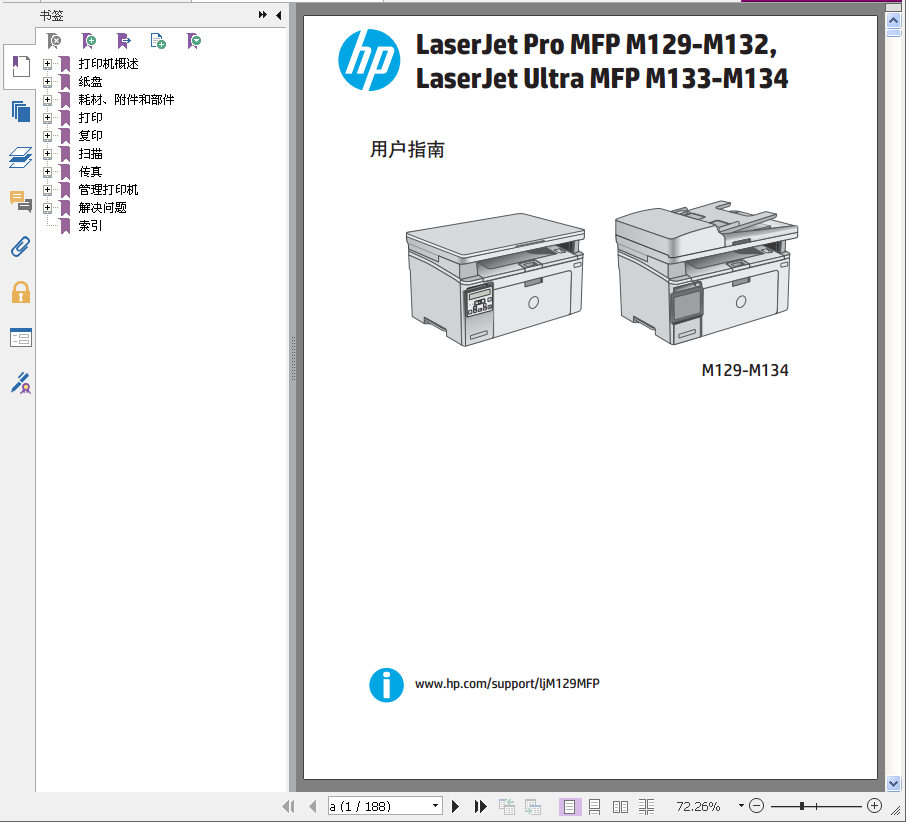Open the digital signatures panel icon
Screen dimensions: 906x822
coord(21,383)
